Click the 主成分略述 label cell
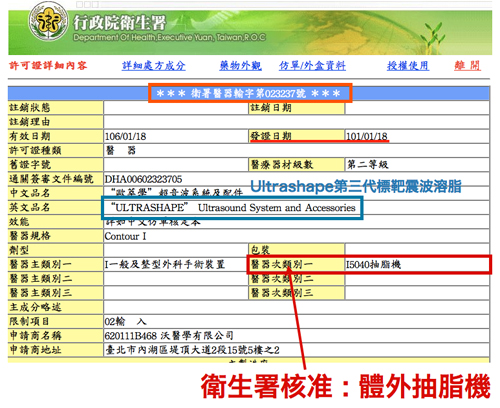500x408 pixels. [x=56, y=307]
